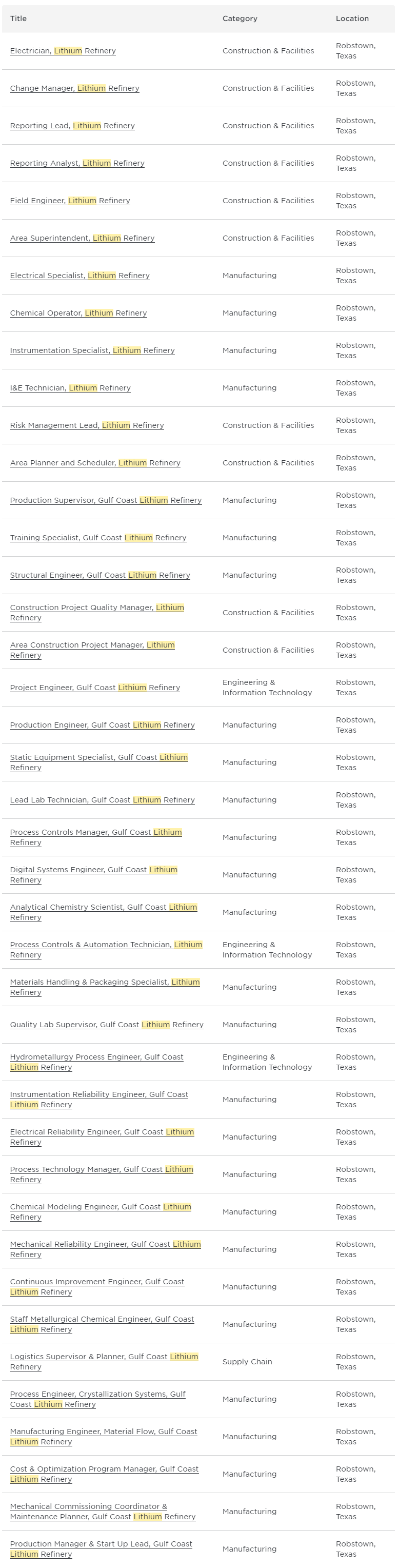This screenshot has height=1568, width=398.
Task: View the Analytical Chemistry Scientist job listing
Action: pos(104,912)
